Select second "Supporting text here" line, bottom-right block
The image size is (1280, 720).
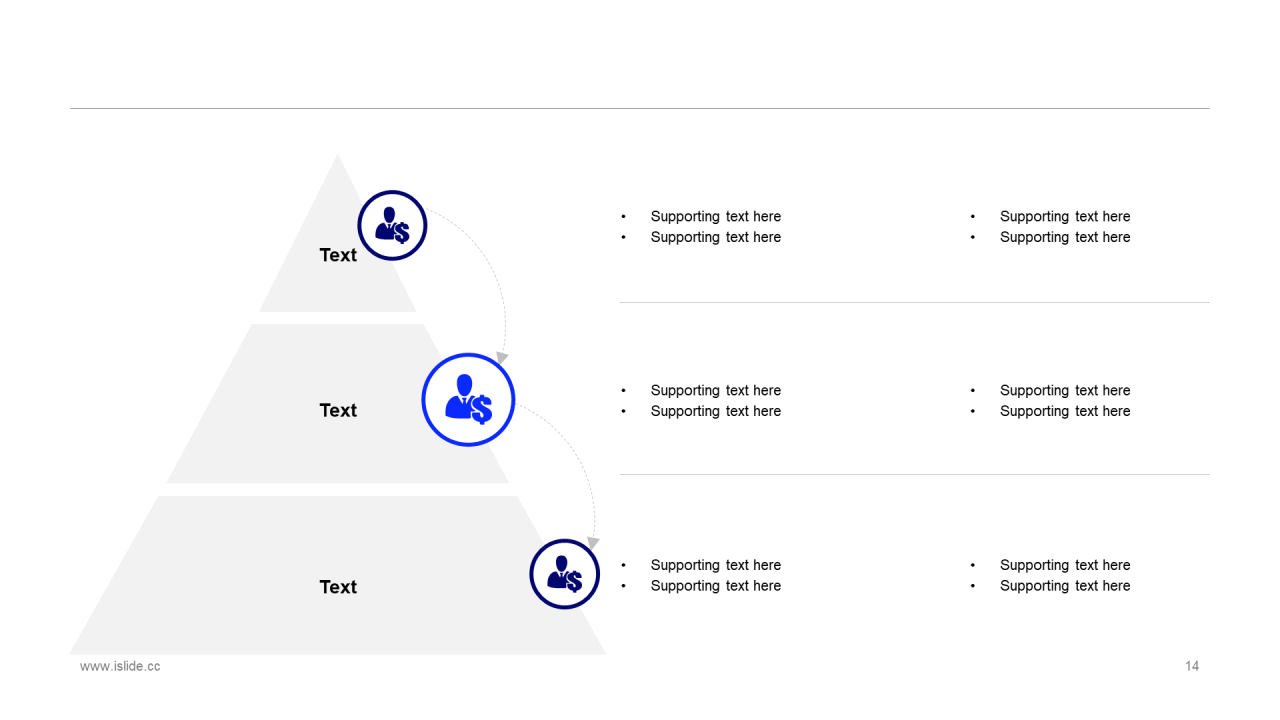pyautogui.click(x=1065, y=586)
